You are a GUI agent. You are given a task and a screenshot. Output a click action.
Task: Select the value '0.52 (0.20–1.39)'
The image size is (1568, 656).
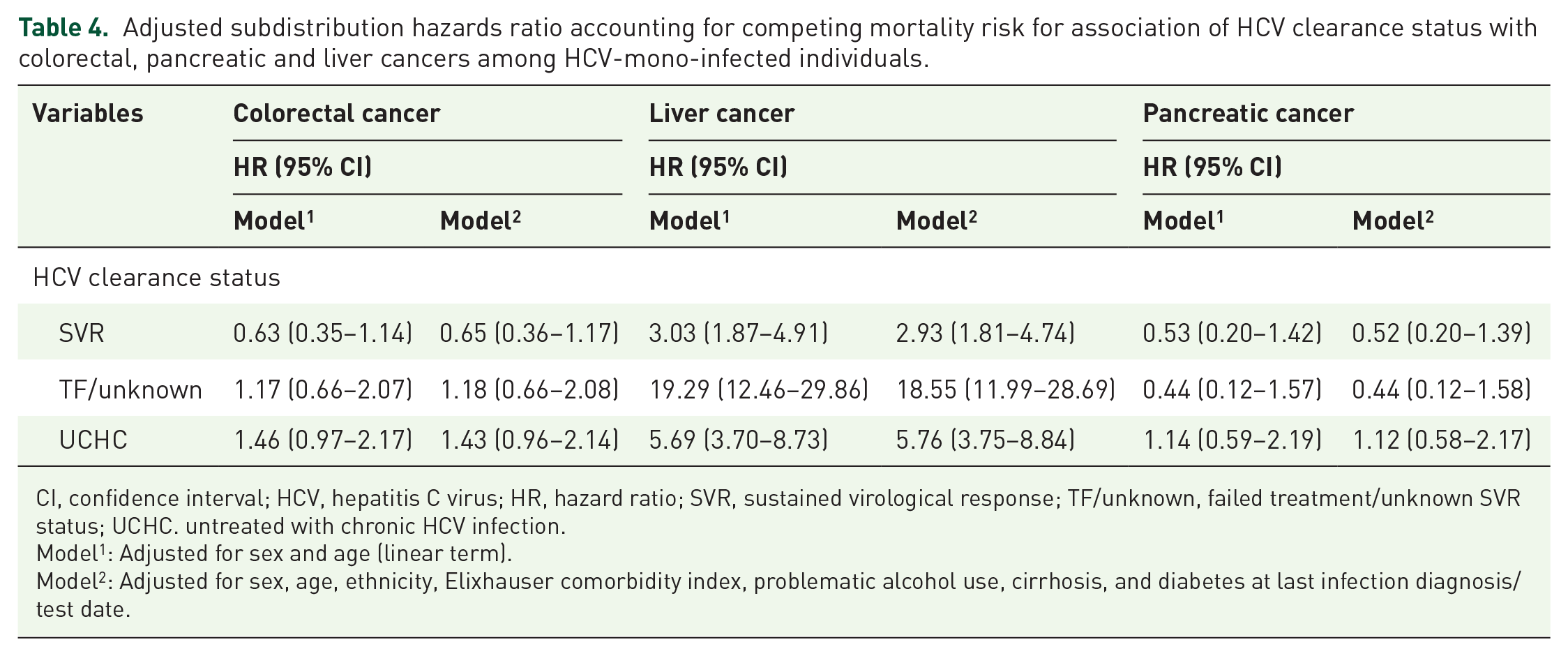[1441, 333]
